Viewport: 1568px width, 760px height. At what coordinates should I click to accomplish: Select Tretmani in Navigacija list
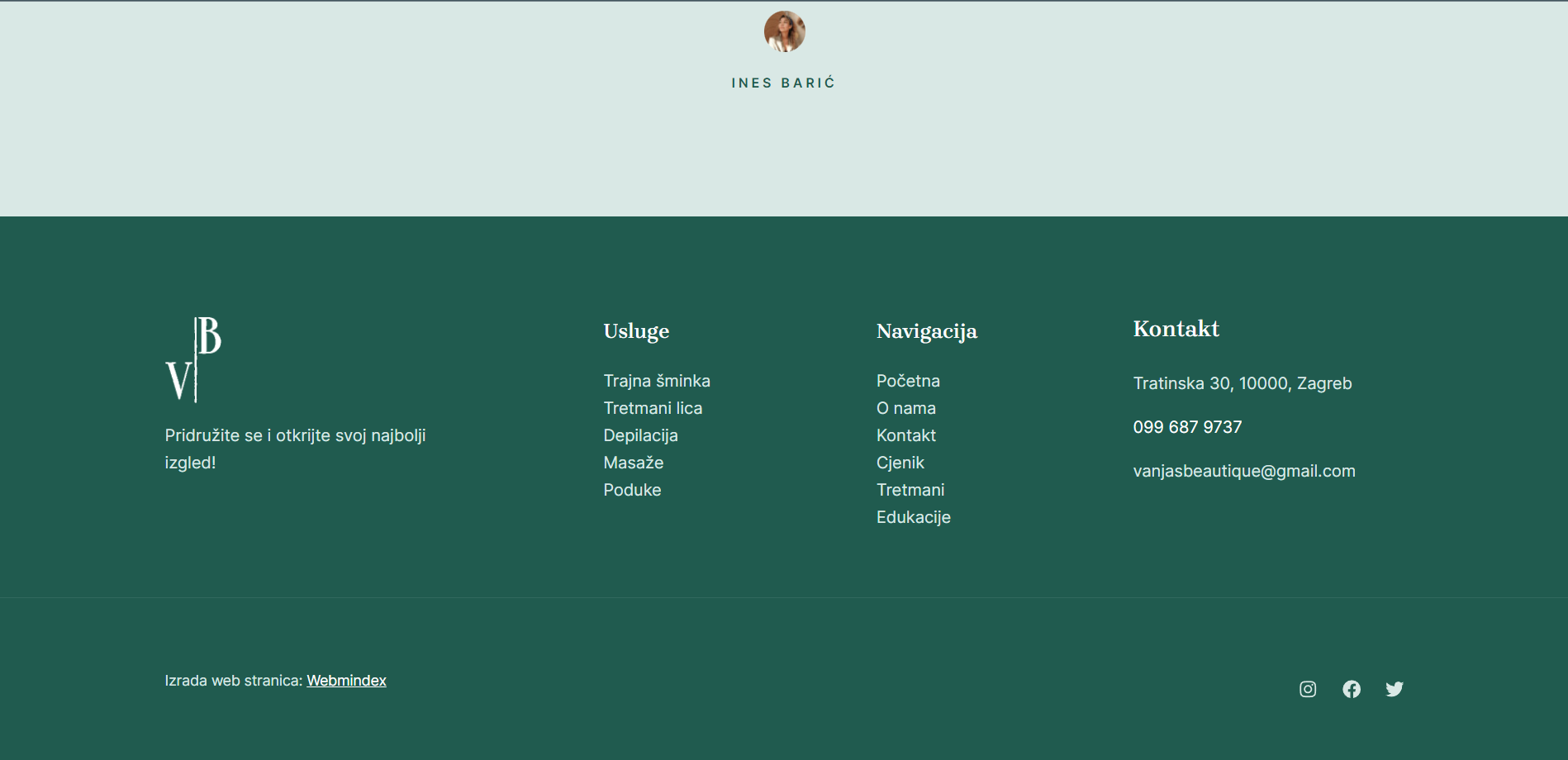[910, 490]
